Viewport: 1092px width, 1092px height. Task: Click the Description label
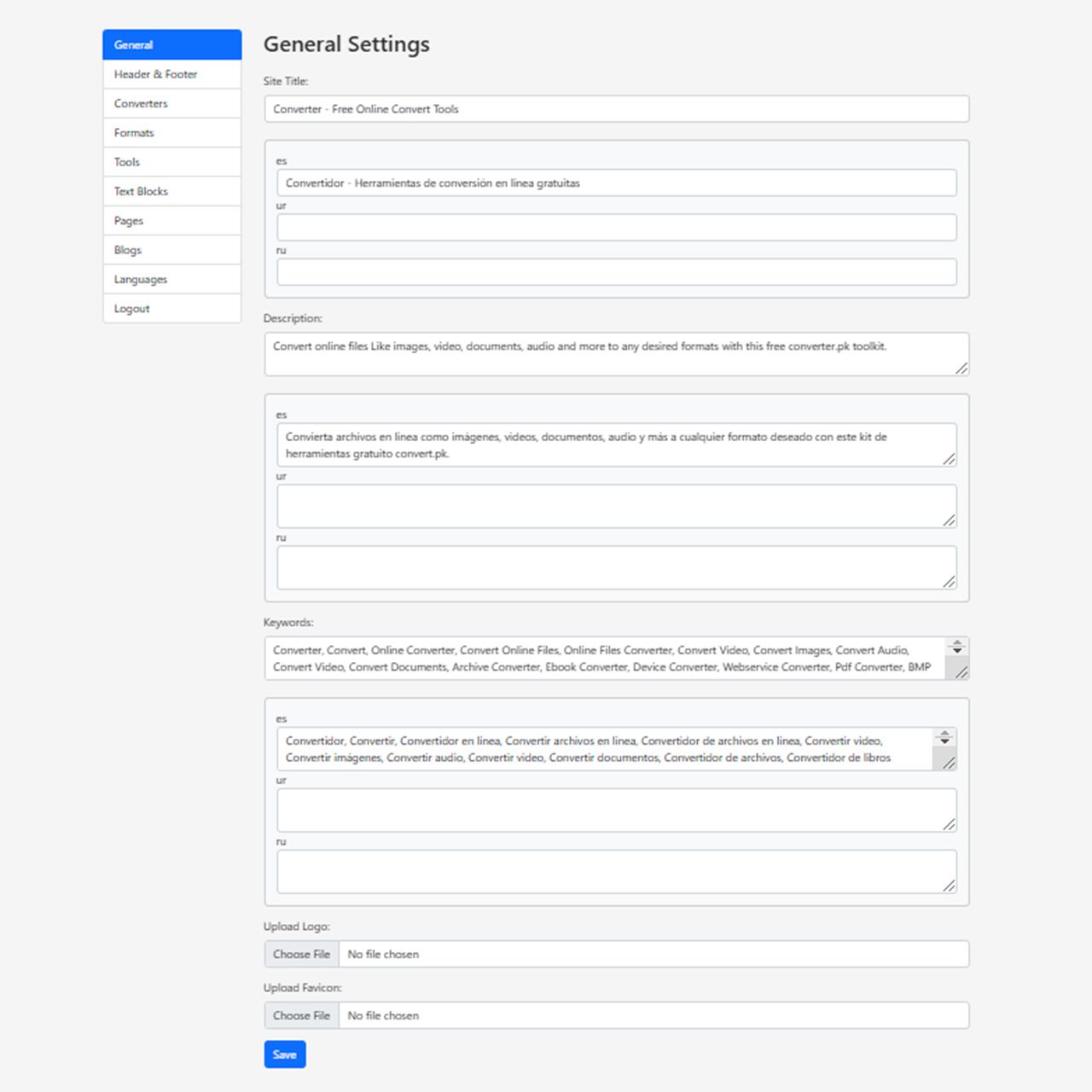293,318
